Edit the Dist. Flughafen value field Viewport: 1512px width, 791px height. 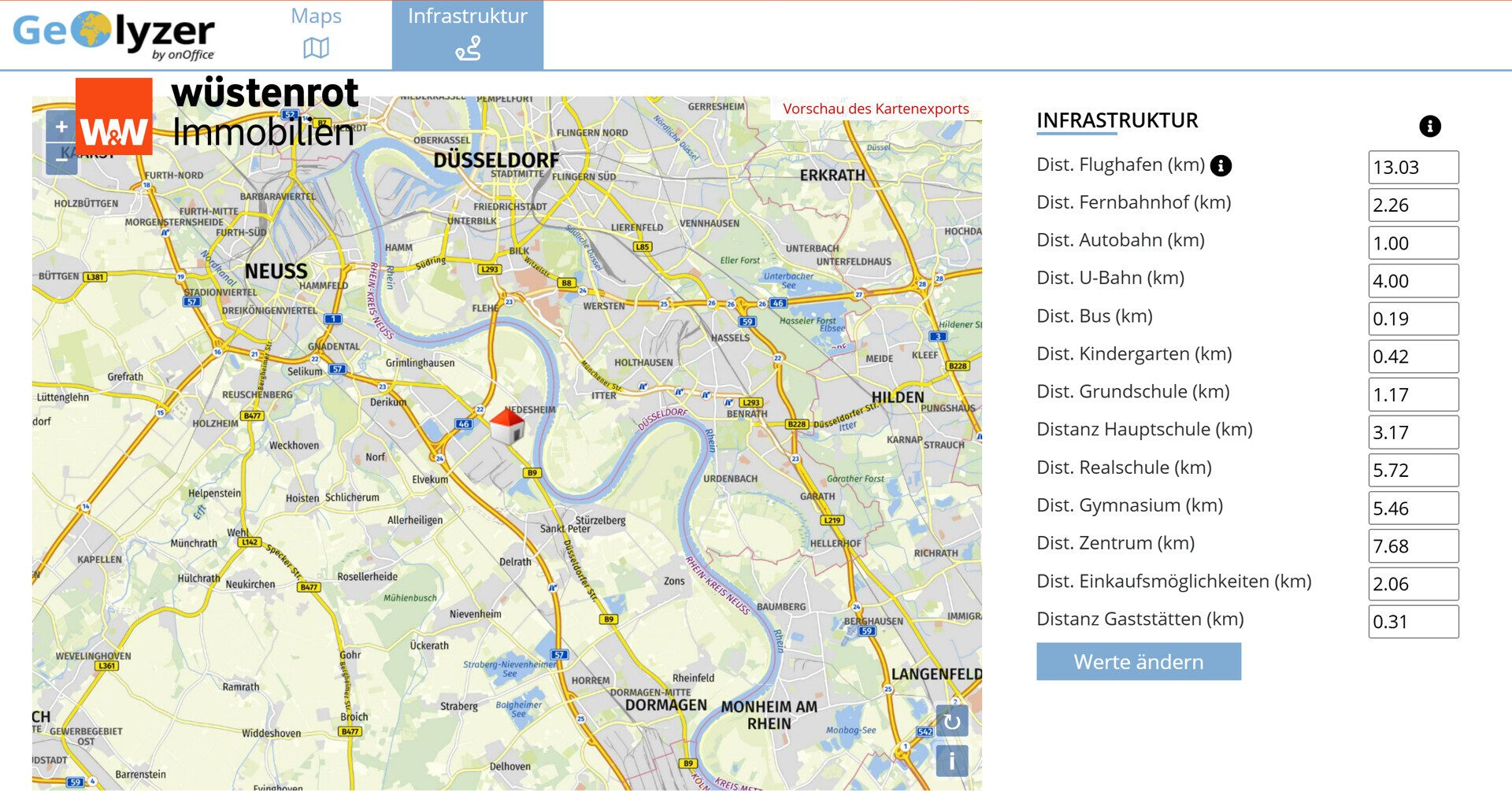[x=1414, y=167]
